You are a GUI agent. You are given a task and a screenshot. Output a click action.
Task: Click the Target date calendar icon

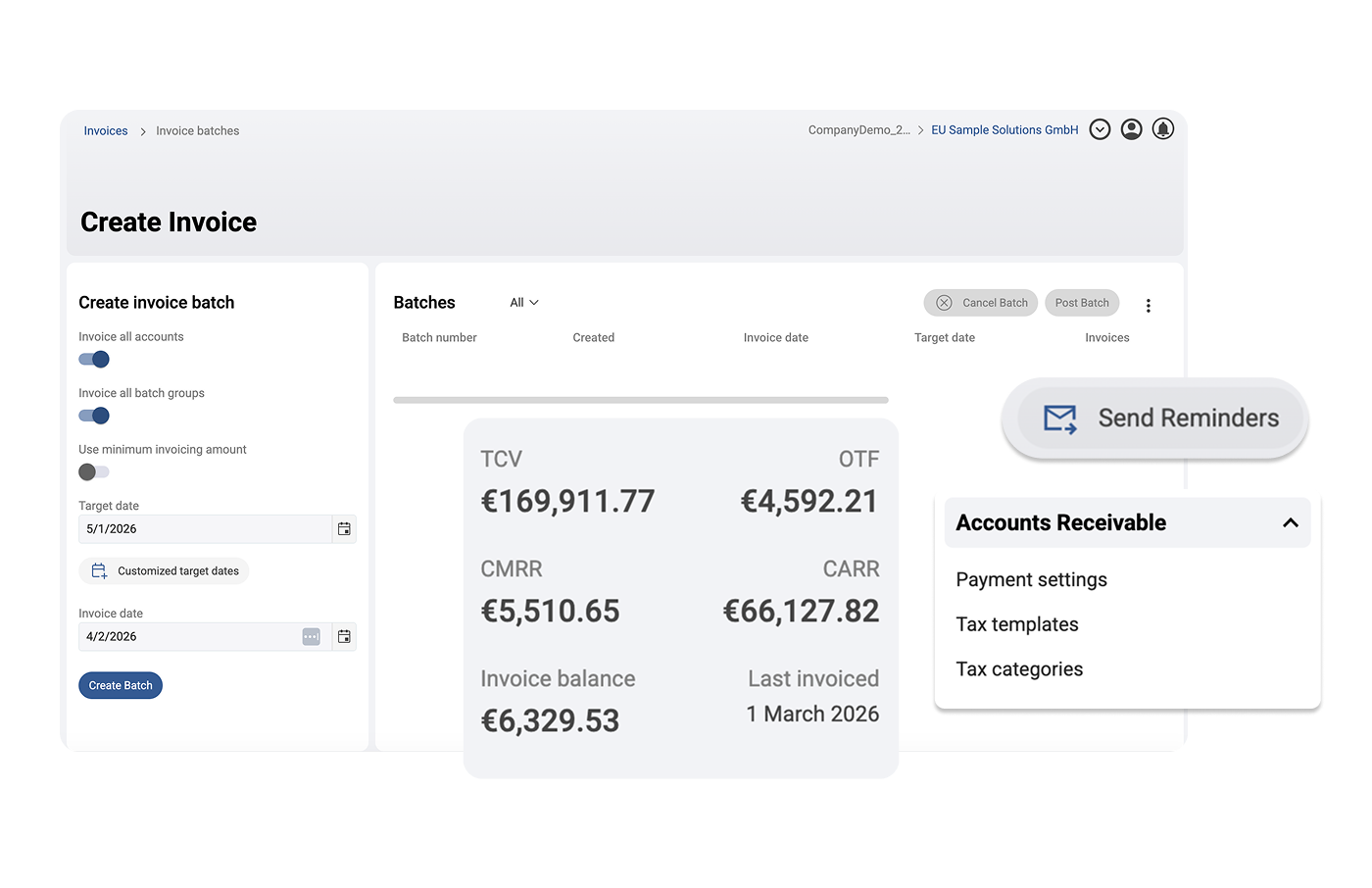(344, 529)
